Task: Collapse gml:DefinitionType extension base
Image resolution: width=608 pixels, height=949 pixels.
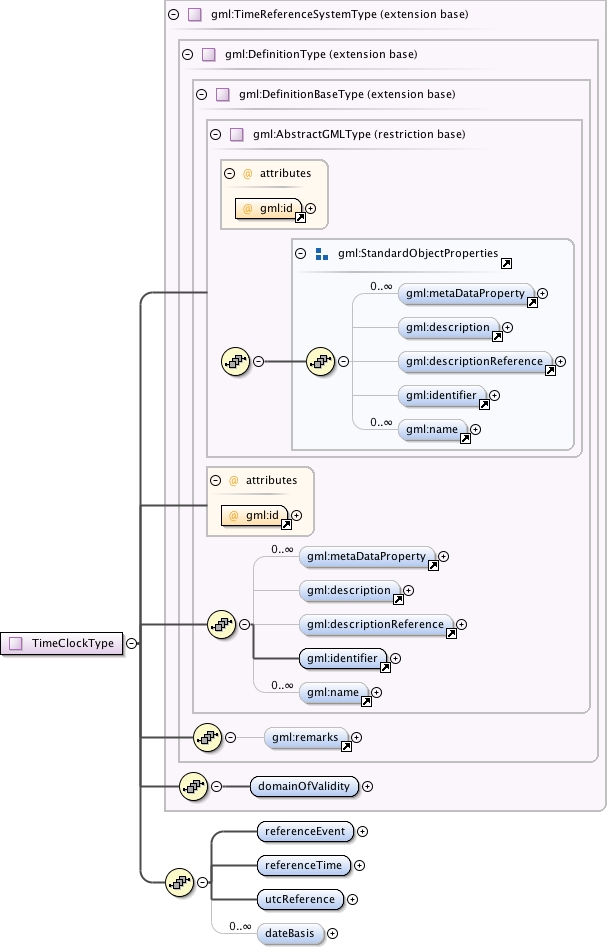Action: (188, 54)
